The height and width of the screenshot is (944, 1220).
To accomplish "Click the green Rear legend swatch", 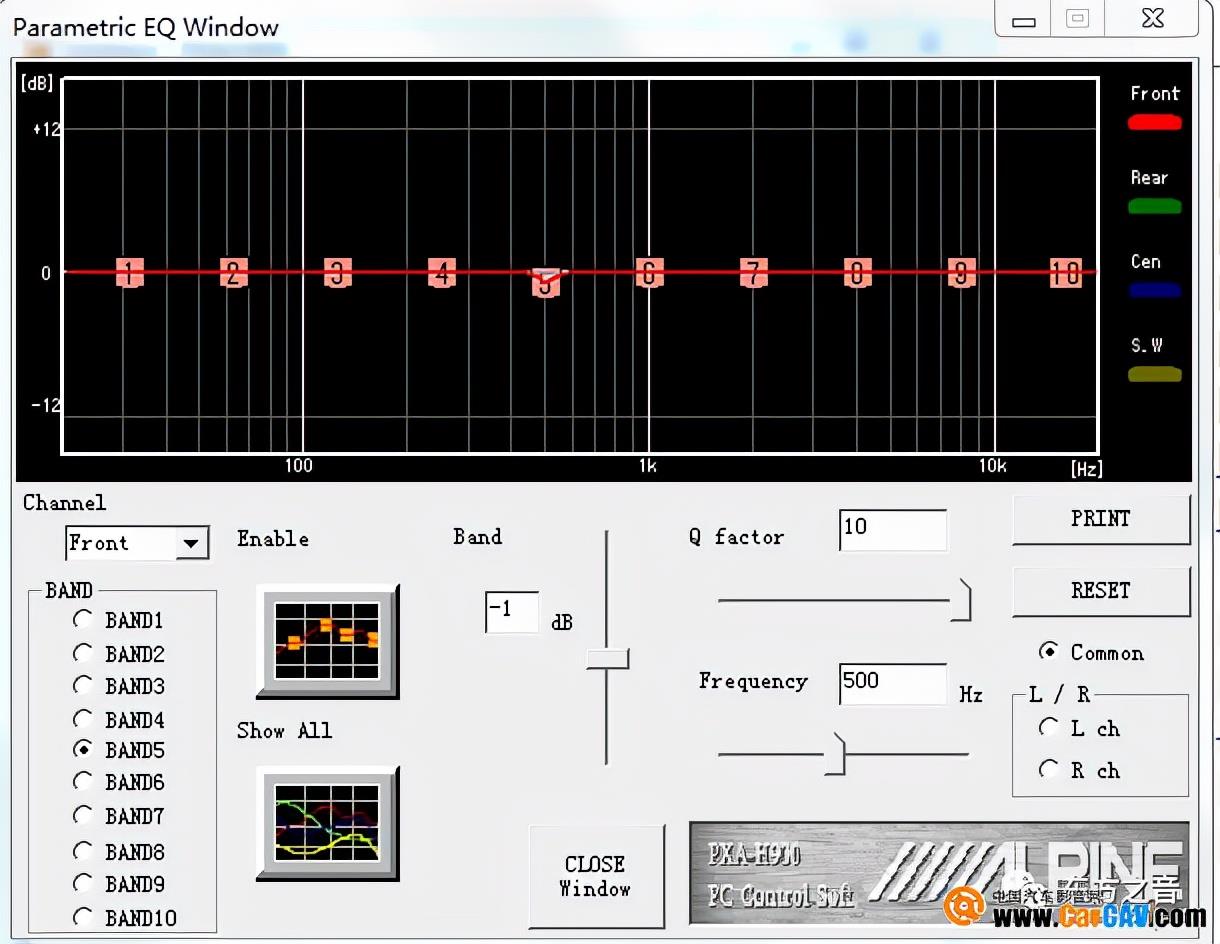I will click(1155, 207).
